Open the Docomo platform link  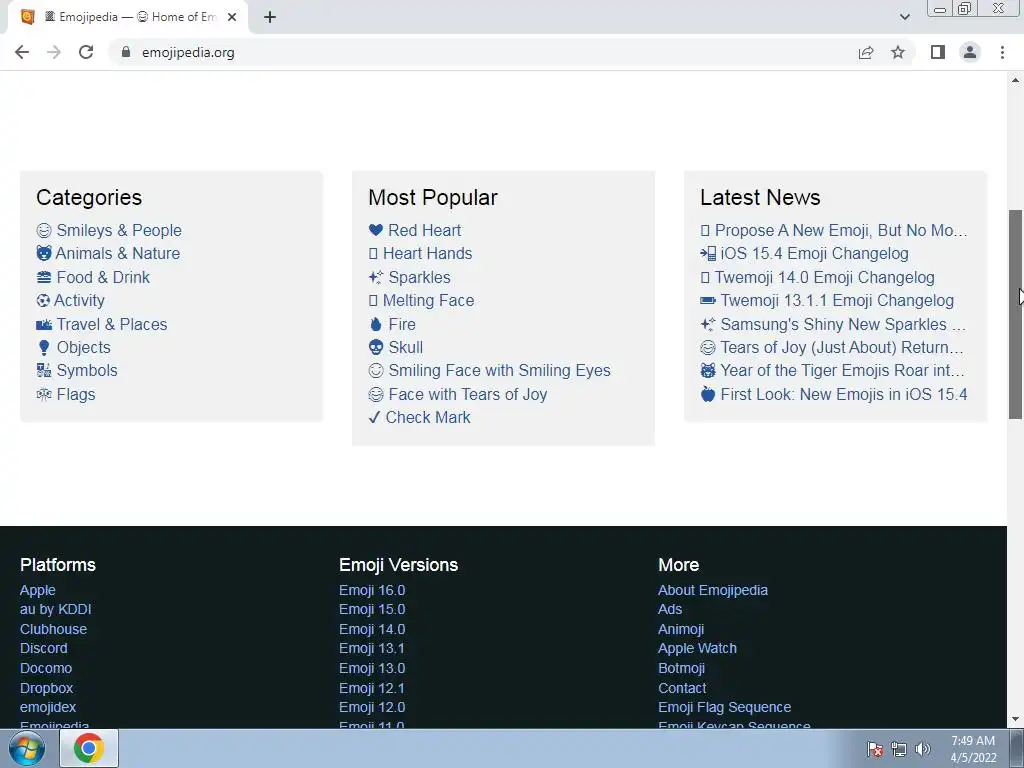pos(46,668)
